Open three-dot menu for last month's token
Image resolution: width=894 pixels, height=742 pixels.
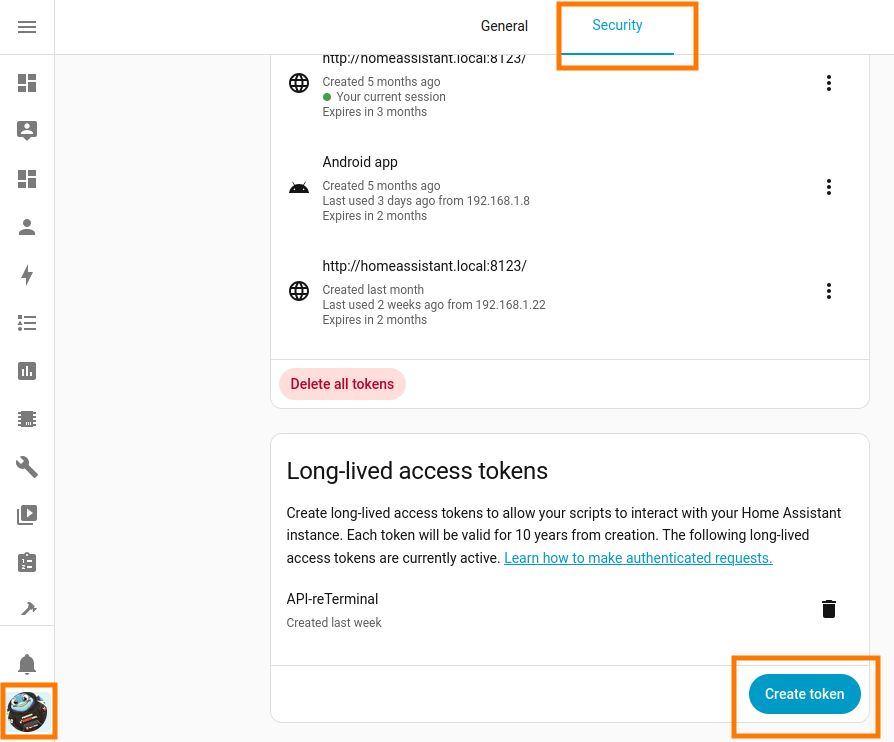coord(828,291)
